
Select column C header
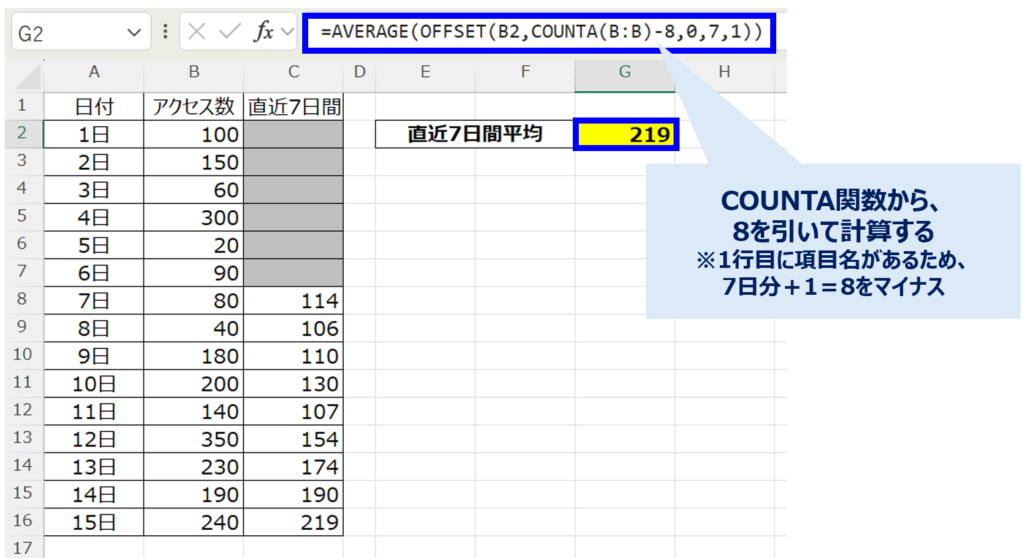pyautogui.click(x=294, y=72)
